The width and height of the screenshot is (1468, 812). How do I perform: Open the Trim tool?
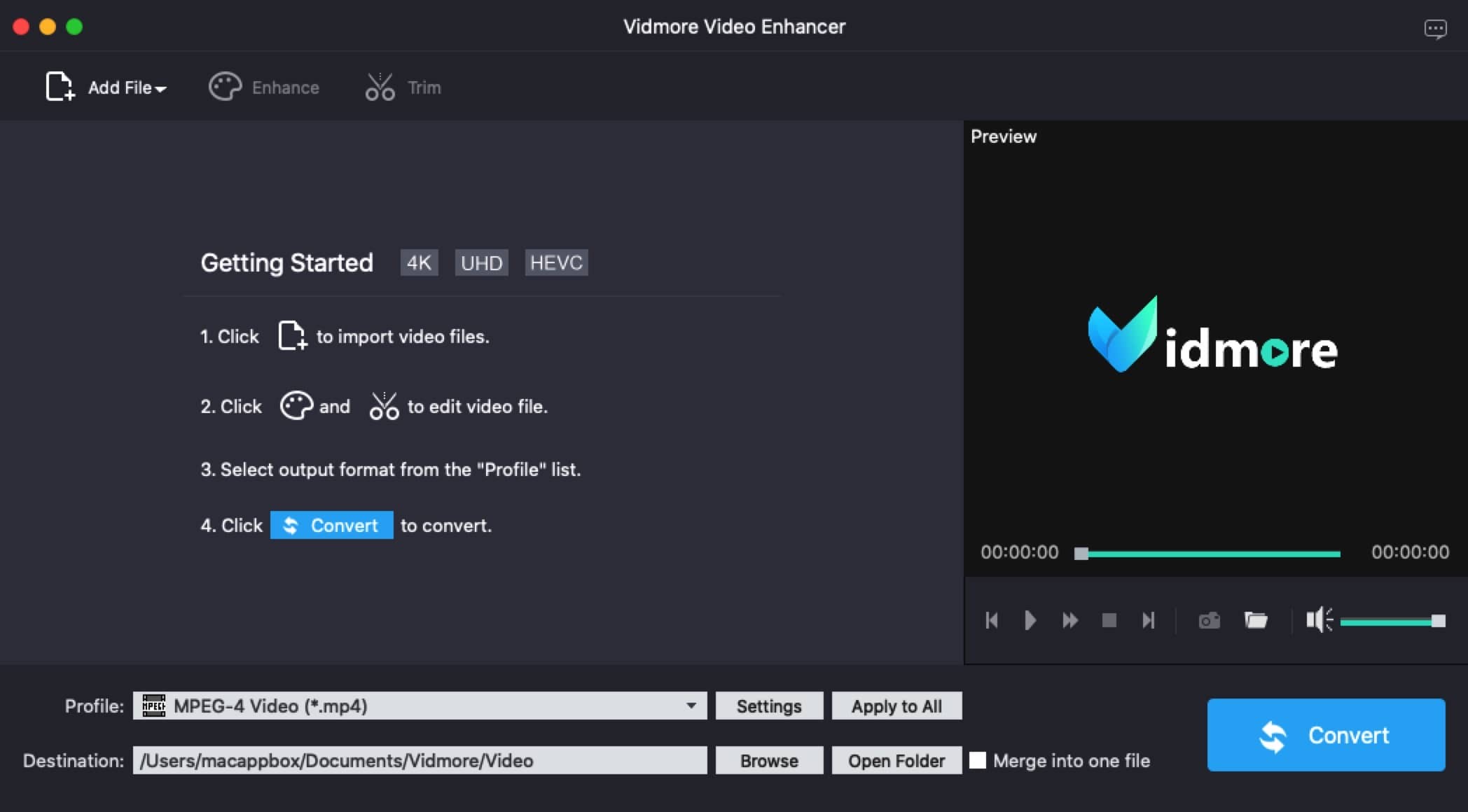point(403,87)
